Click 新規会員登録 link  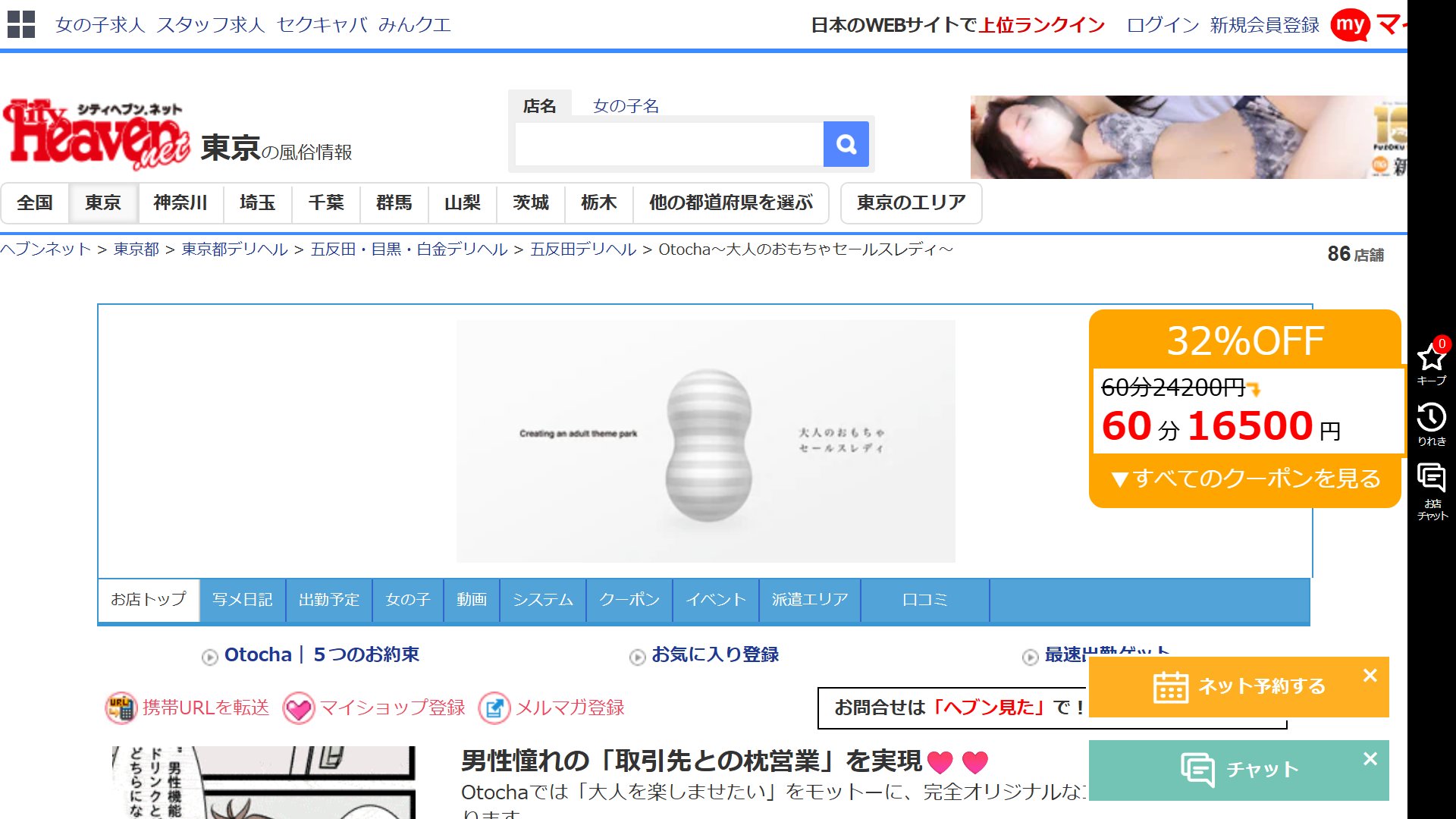pyautogui.click(x=1265, y=25)
